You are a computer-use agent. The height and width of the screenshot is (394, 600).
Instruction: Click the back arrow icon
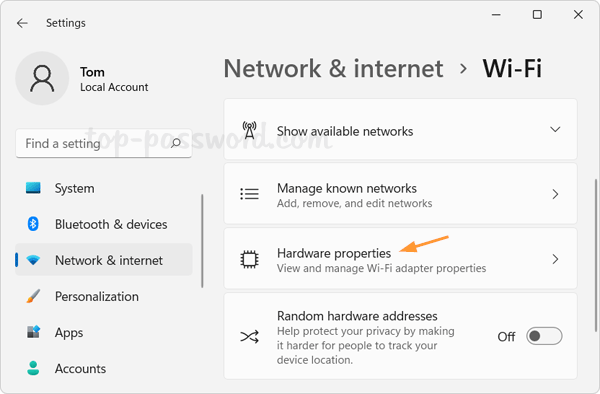point(22,23)
